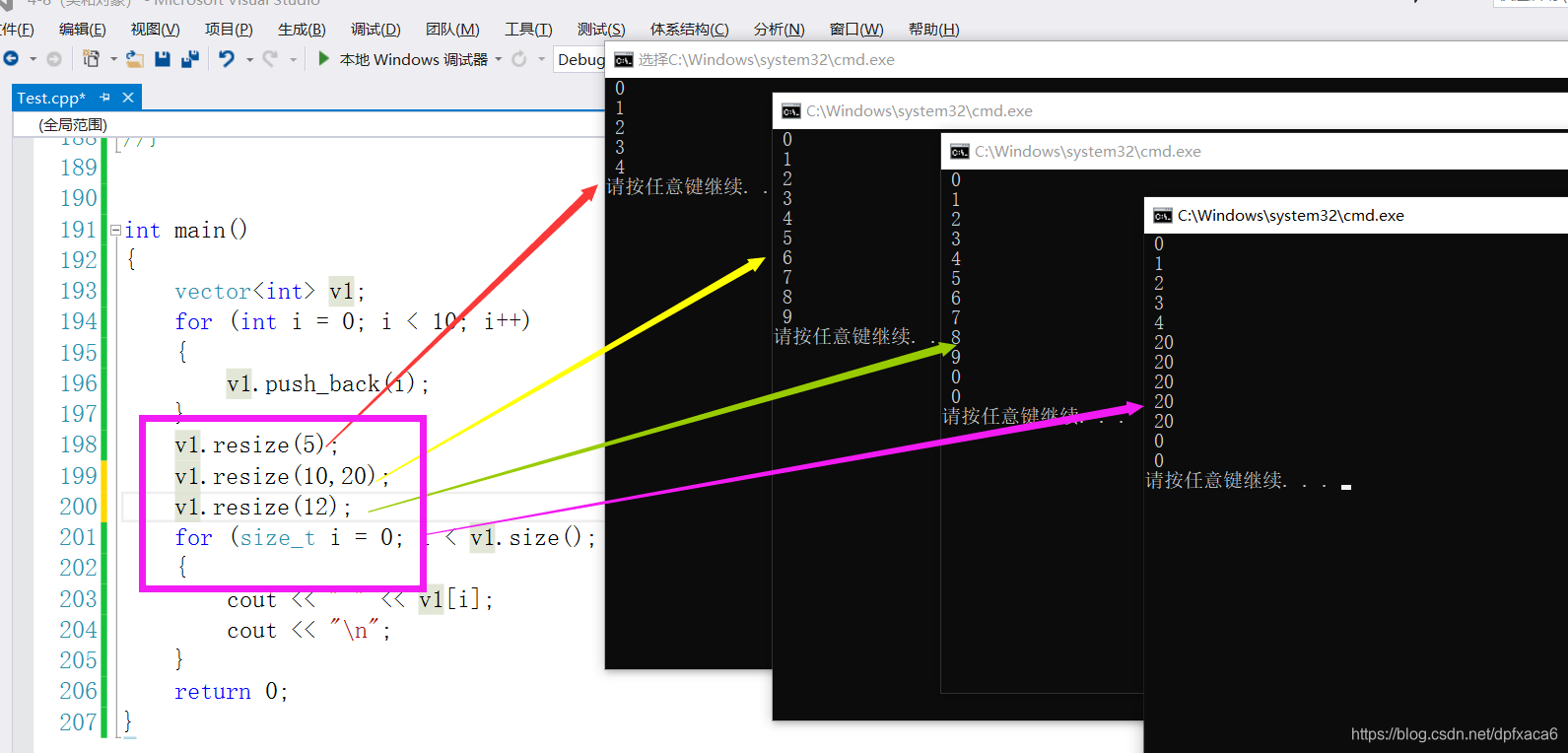This screenshot has width=1568, height=753.
Task: Collapse the int main() code block
Action: [x=115, y=230]
